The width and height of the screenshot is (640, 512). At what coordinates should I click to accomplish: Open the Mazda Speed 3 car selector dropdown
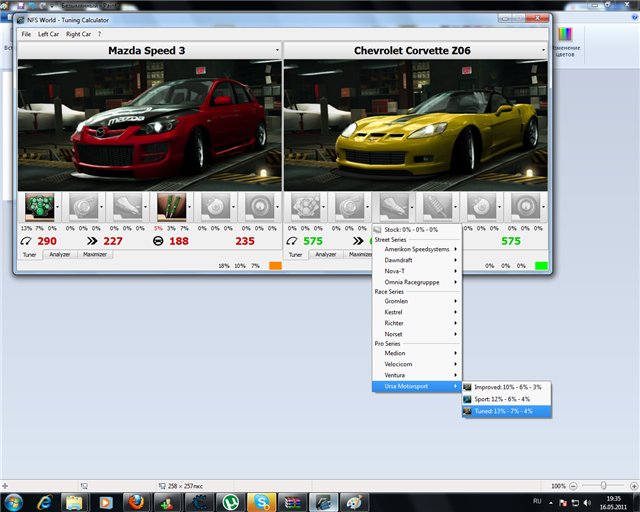coord(278,50)
